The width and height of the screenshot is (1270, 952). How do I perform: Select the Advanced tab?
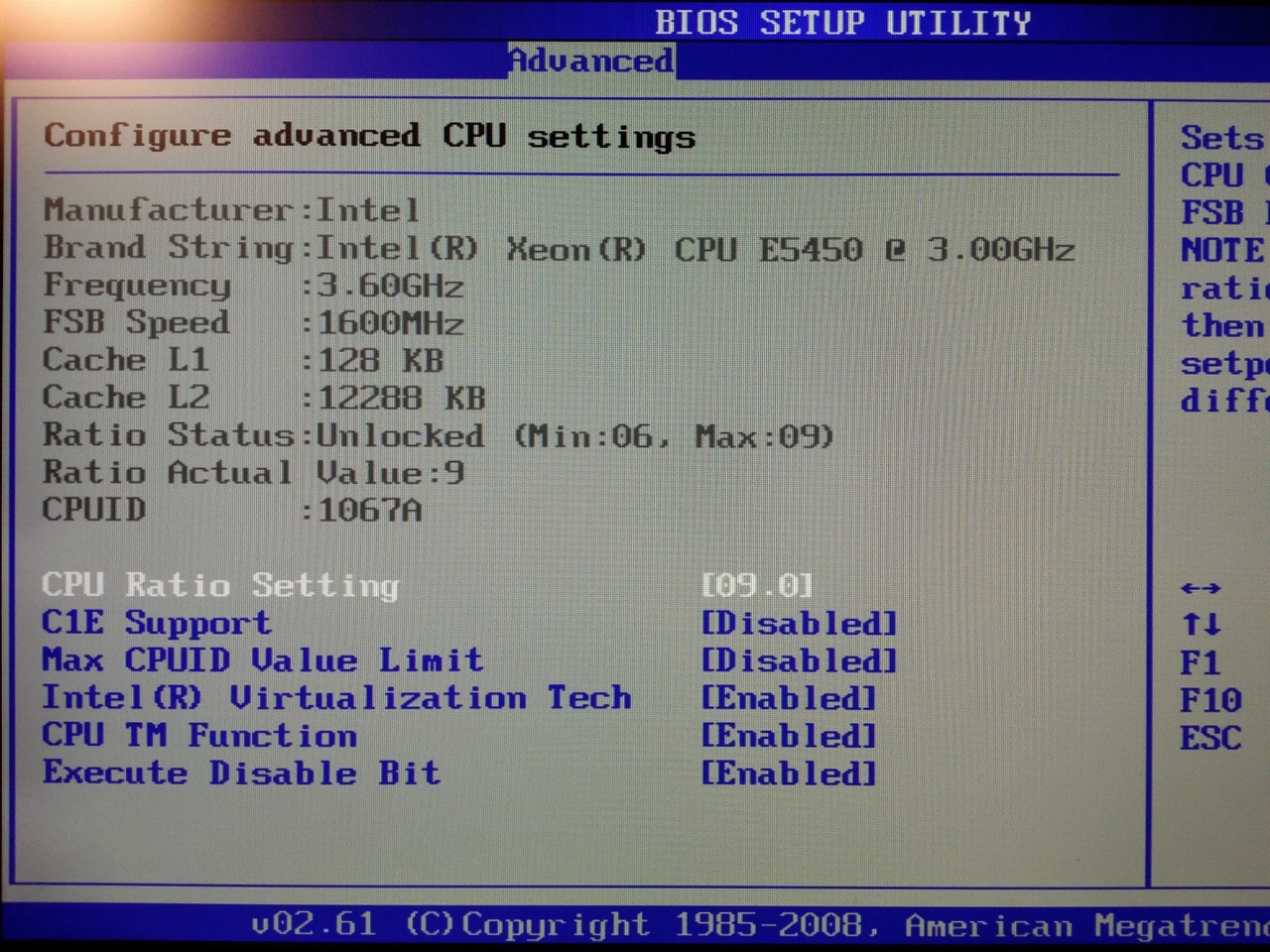[591, 60]
